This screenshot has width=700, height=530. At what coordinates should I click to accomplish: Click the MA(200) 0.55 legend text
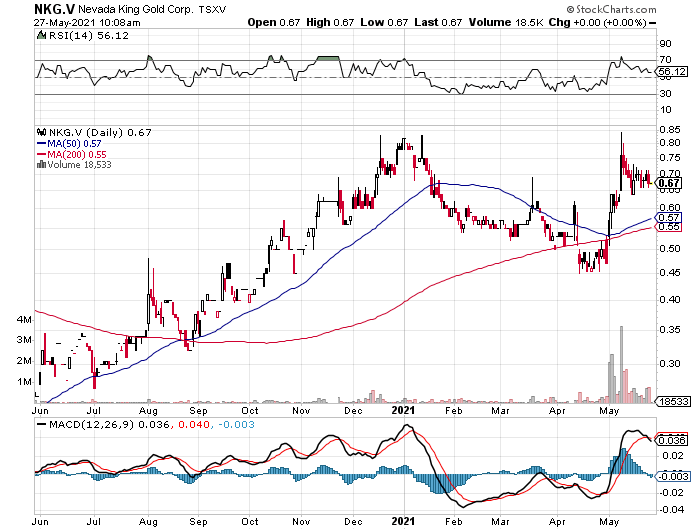point(77,154)
